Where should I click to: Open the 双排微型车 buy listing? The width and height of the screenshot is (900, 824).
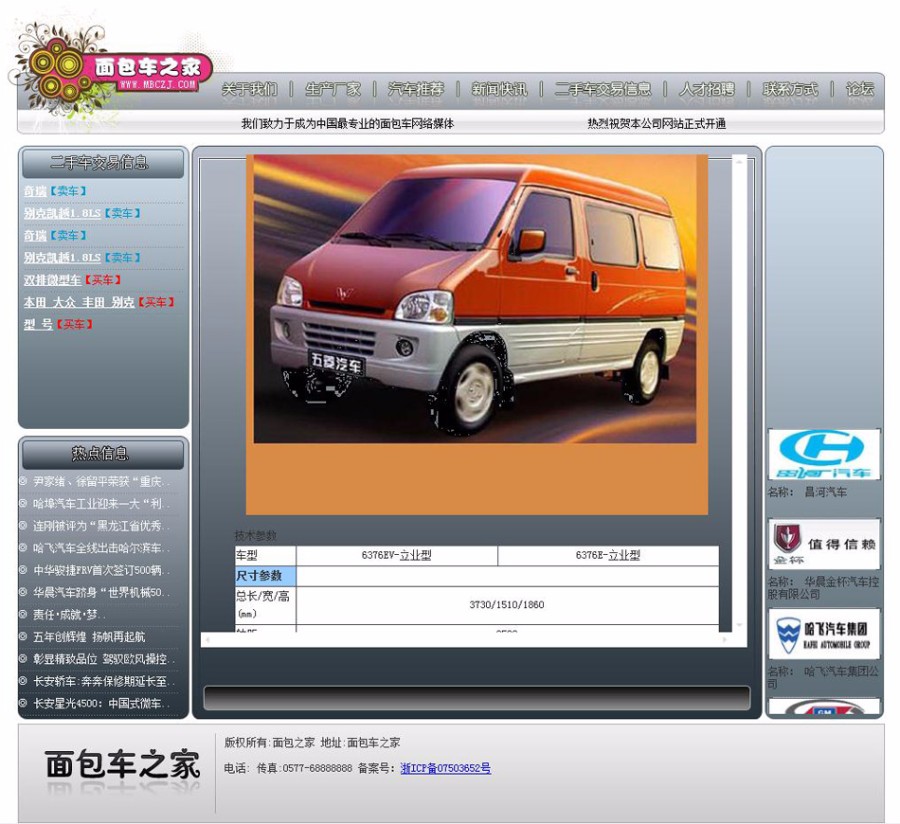[x=52, y=280]
